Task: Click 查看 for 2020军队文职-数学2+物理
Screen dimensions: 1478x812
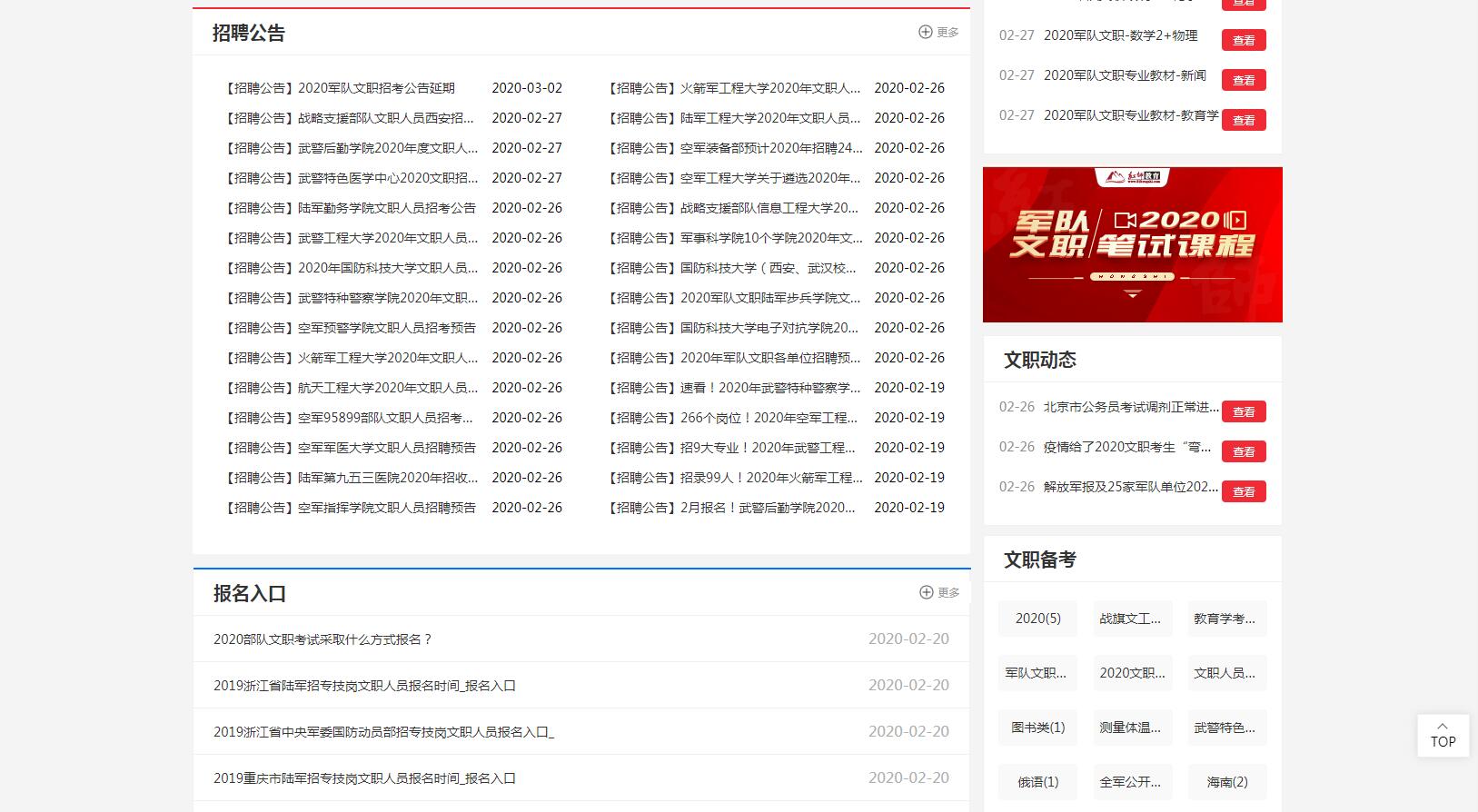Action: [x=1244, y=40]
